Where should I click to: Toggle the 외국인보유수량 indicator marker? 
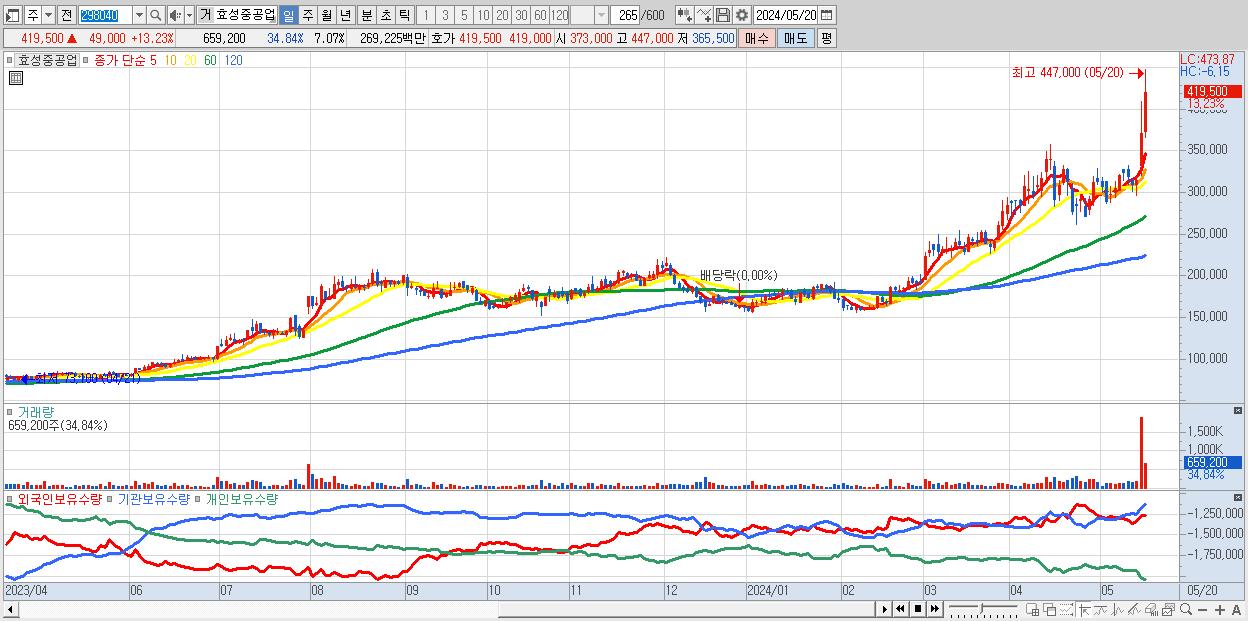coord(12,498)
